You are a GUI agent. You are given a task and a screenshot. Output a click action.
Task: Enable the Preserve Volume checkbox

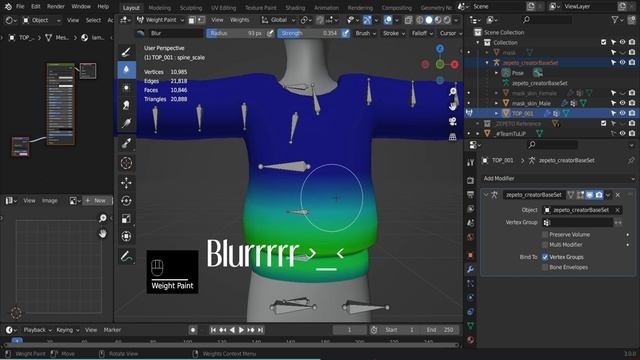545,235
